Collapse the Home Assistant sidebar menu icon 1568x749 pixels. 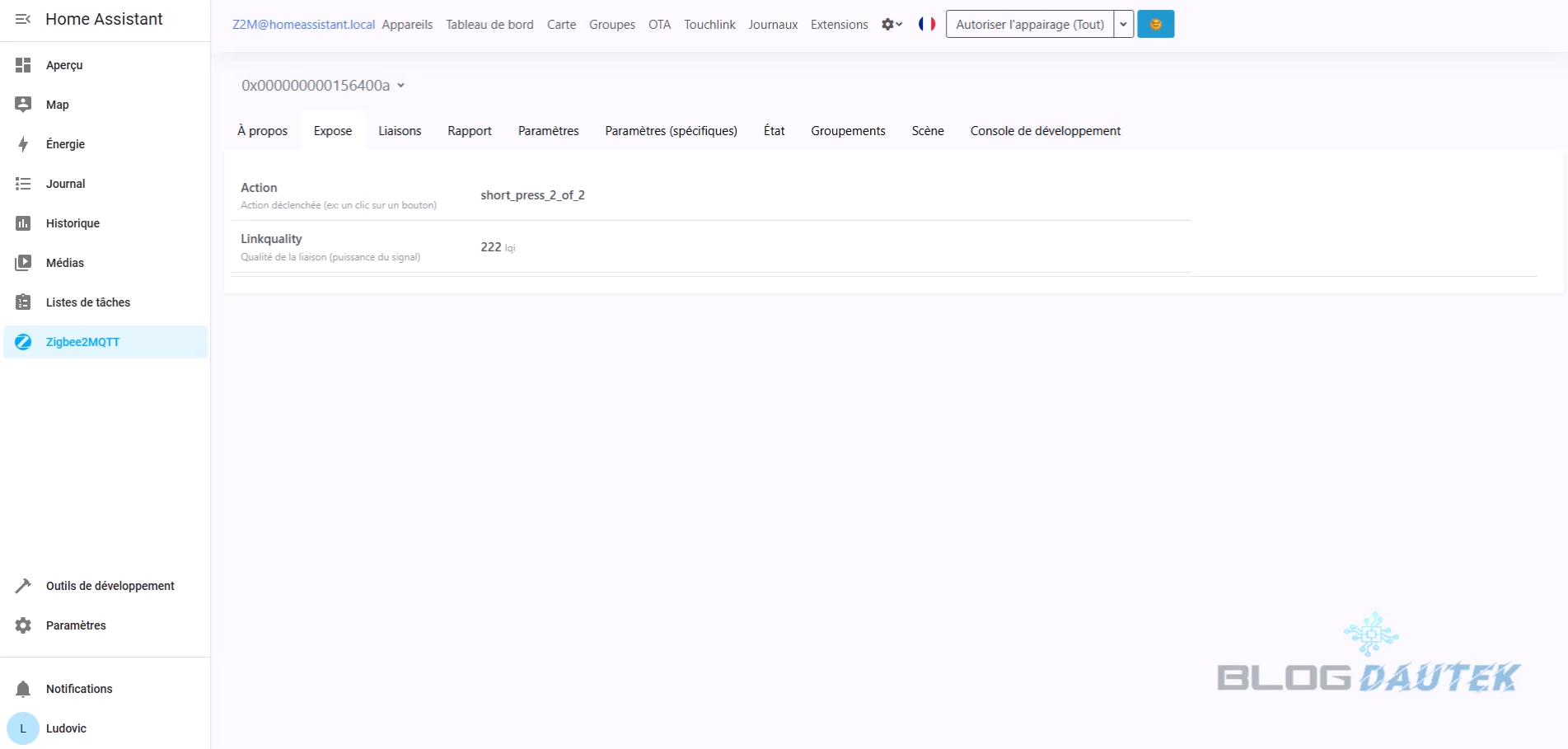click(x=23, y=19)
